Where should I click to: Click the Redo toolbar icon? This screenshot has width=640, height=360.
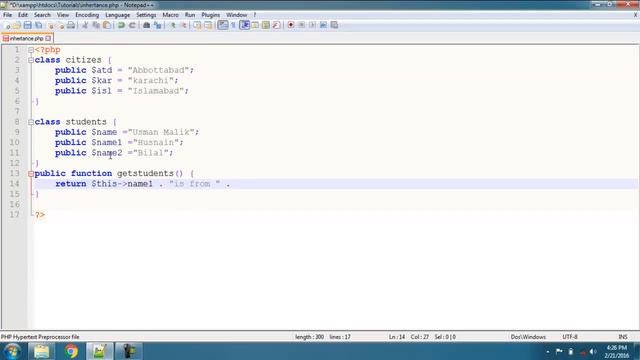(x=132, y=25)
